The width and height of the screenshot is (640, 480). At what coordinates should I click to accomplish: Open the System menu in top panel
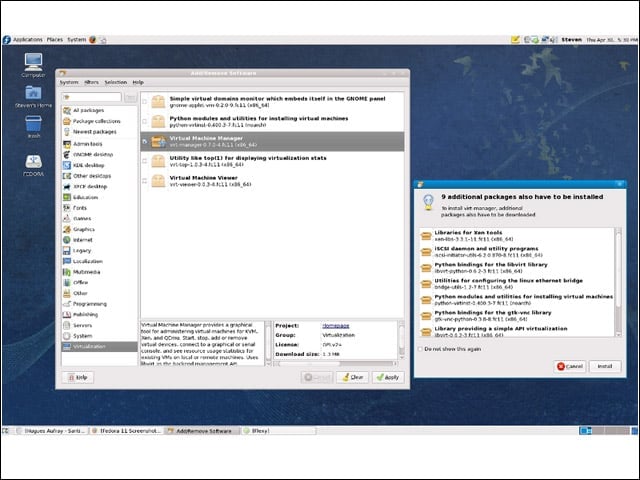point(77,40)
